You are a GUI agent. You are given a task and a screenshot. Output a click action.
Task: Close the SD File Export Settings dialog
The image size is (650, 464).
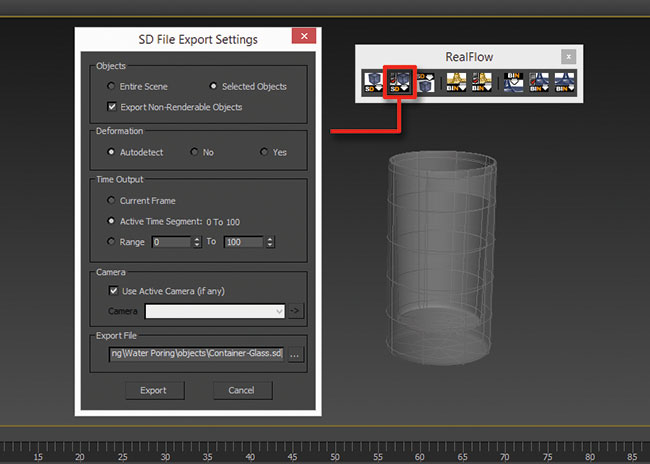304,36
